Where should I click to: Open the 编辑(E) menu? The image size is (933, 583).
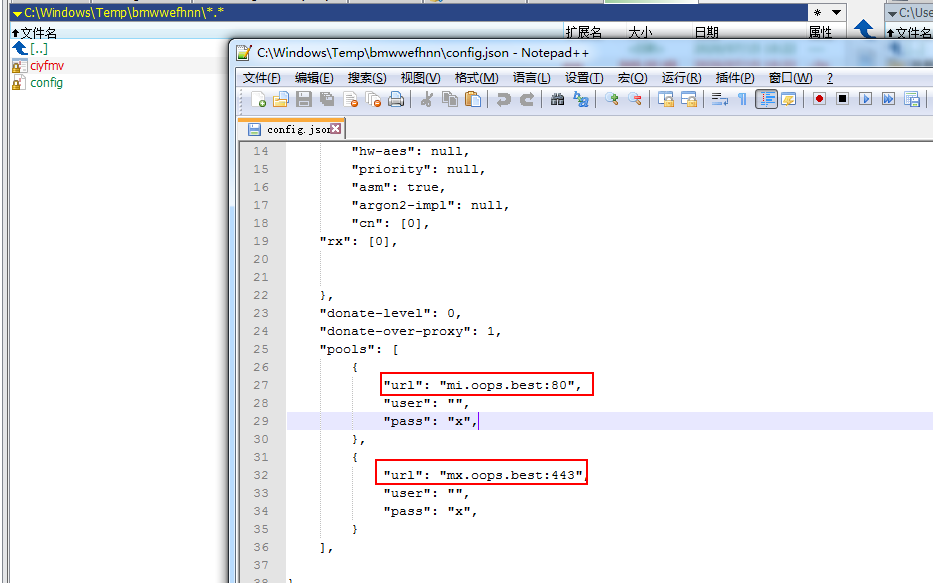coord(314,78)
